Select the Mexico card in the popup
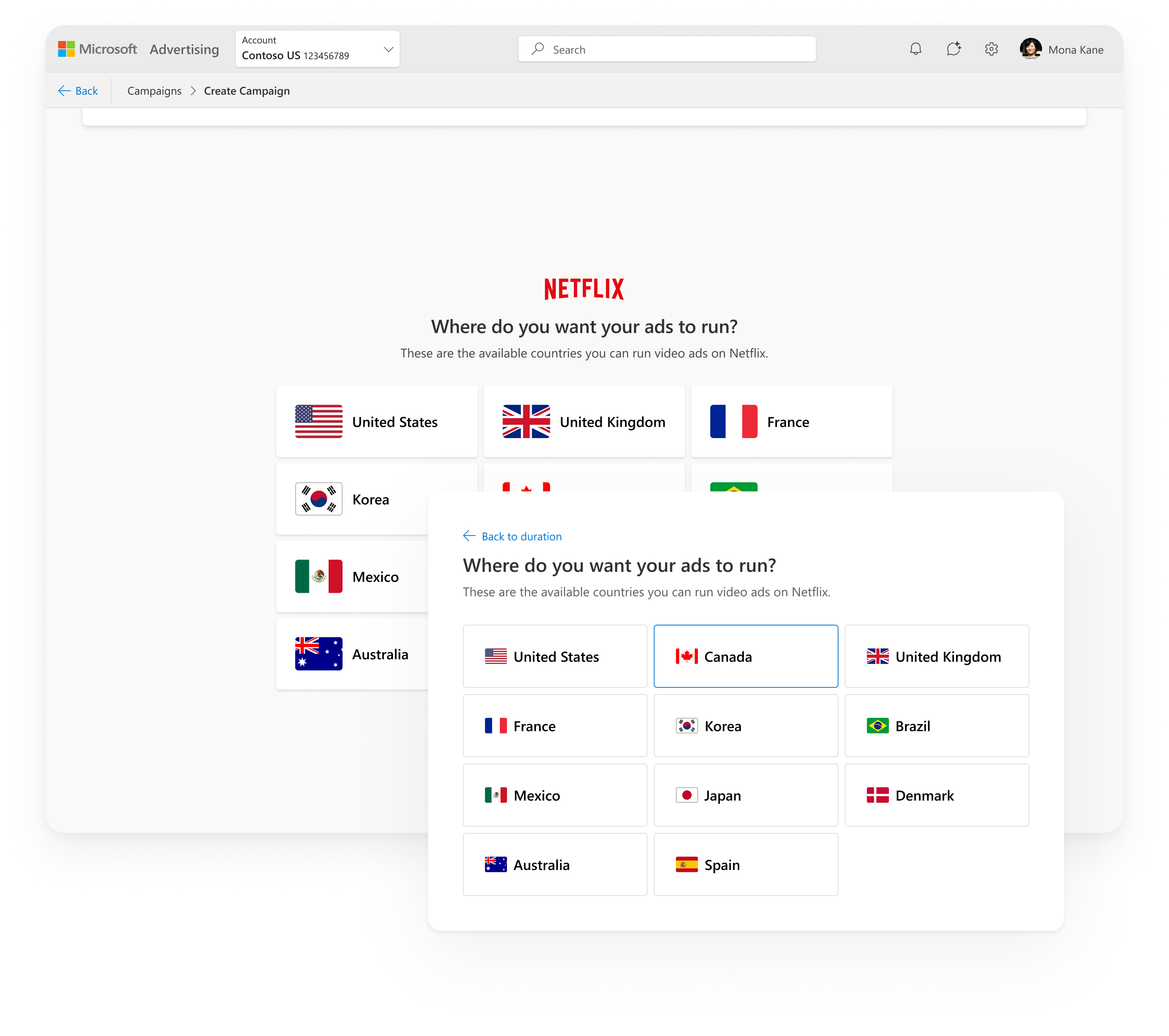Image resolution: width=1169 pixels, height=1036 pixels. [555, 795]
